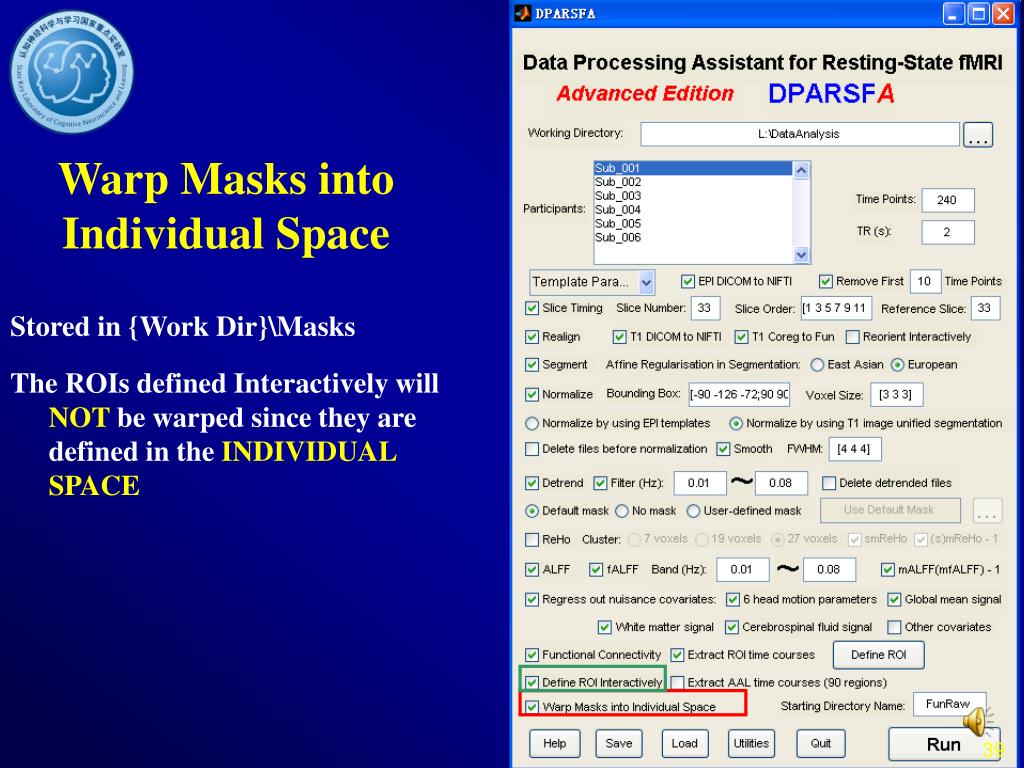Toggle Global mean signal checkbox
The width and height of the screenshot is (1024, 768).
[x=894, y=600]
